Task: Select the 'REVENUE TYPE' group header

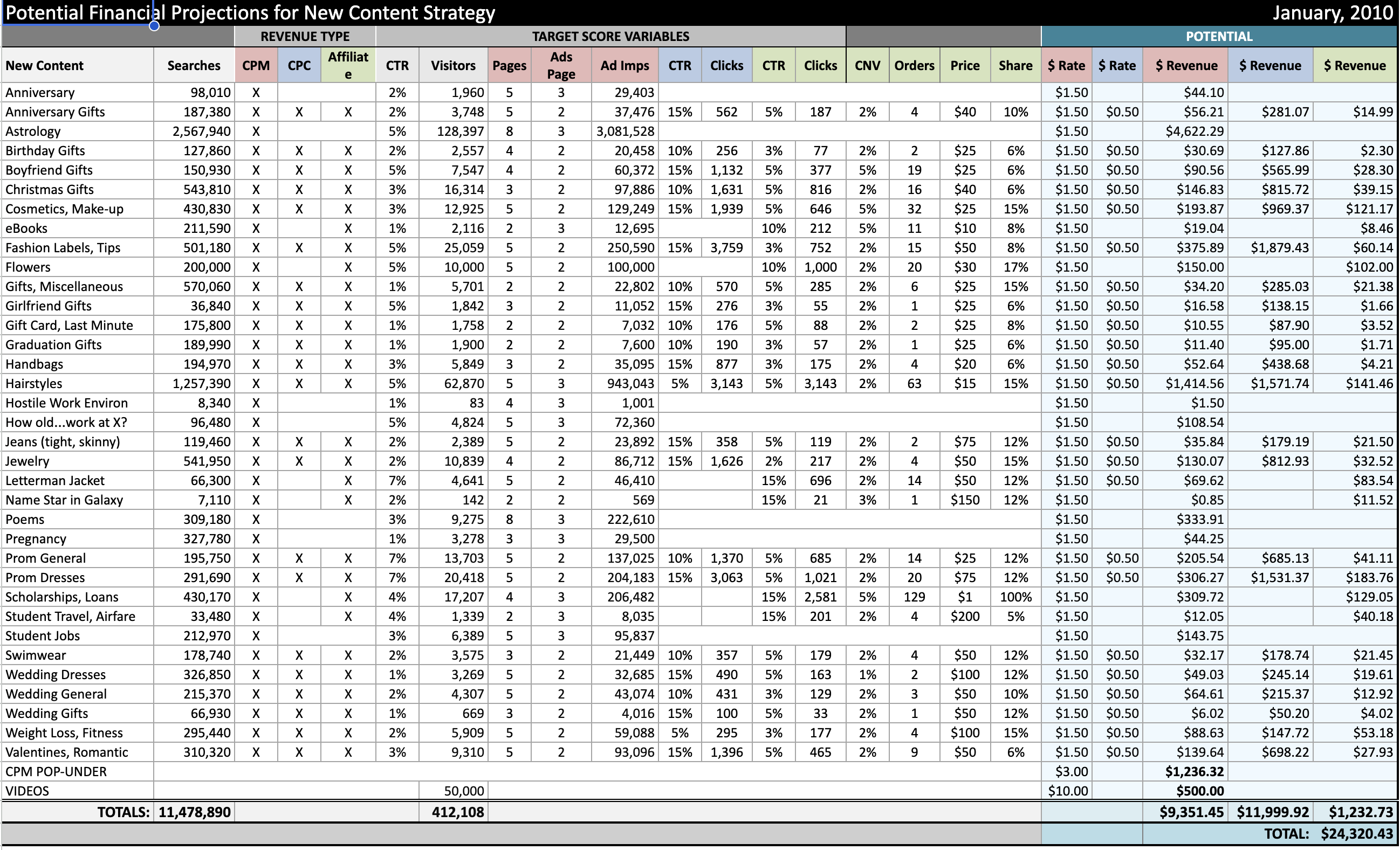Action: pyautogui.click(x=305, y=36)
